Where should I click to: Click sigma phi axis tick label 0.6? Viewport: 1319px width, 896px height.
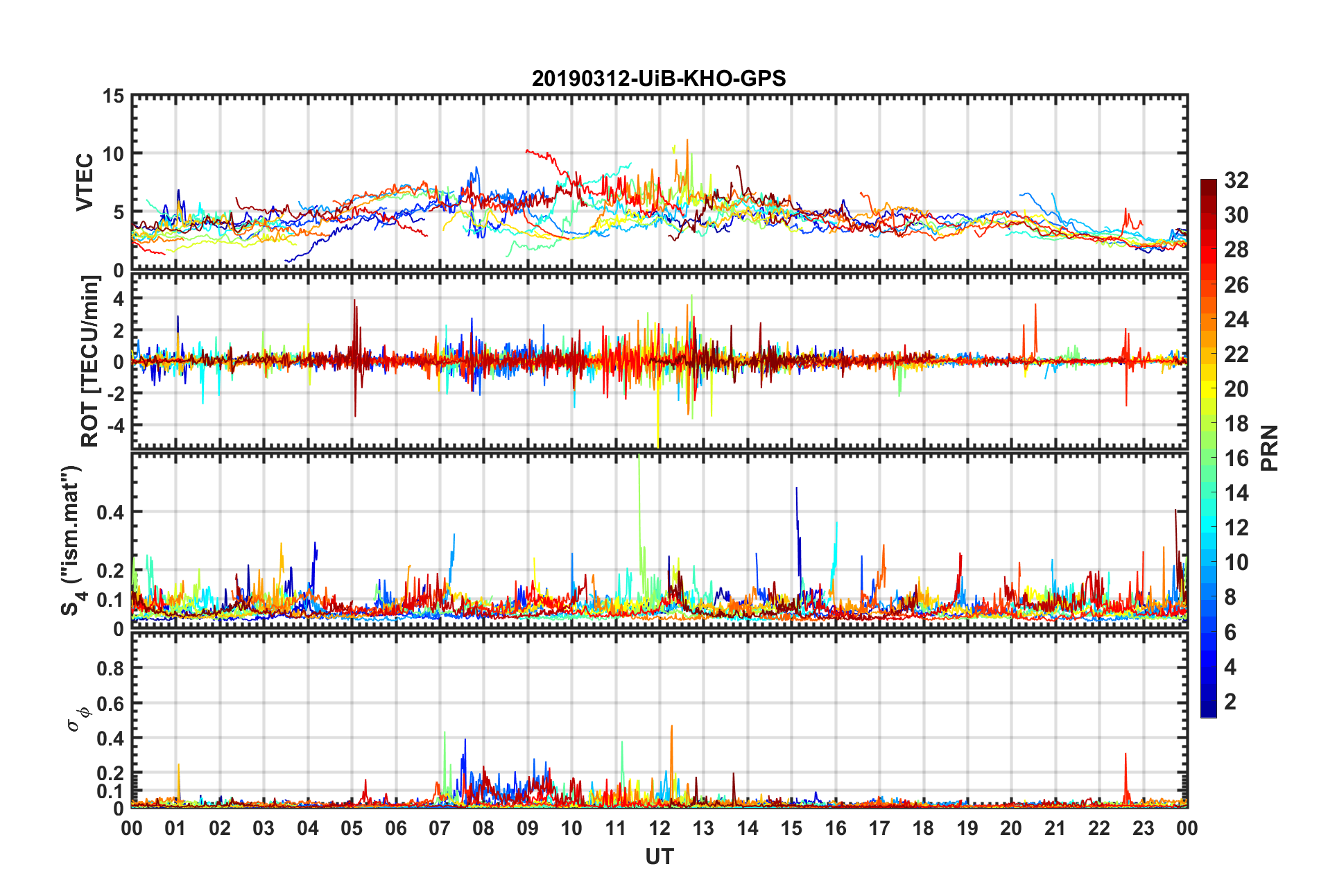(110, 703)
